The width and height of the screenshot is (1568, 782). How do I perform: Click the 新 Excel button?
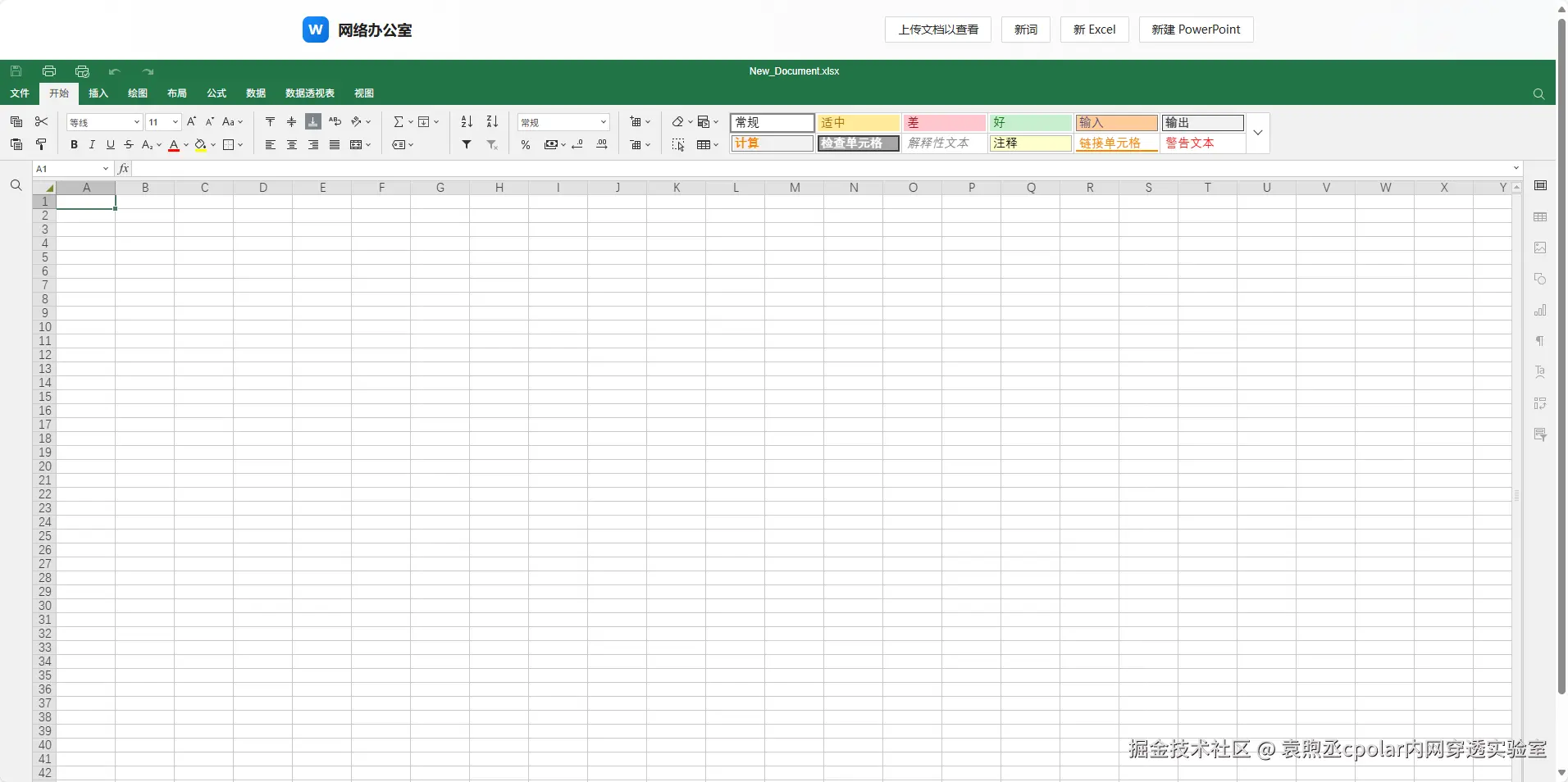[x=1095, y=30]
